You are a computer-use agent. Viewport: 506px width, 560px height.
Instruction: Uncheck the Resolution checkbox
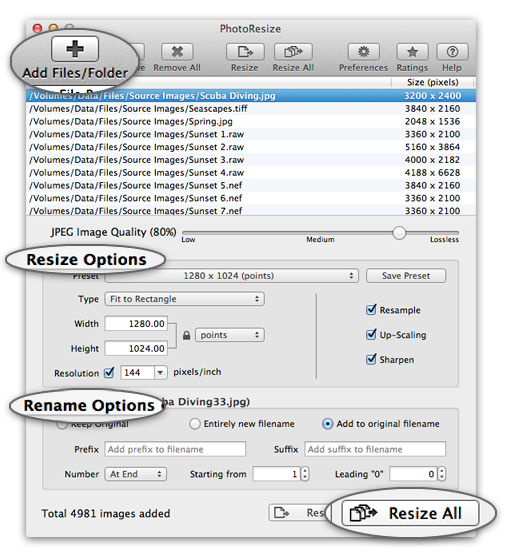click(x=109, y=372)
